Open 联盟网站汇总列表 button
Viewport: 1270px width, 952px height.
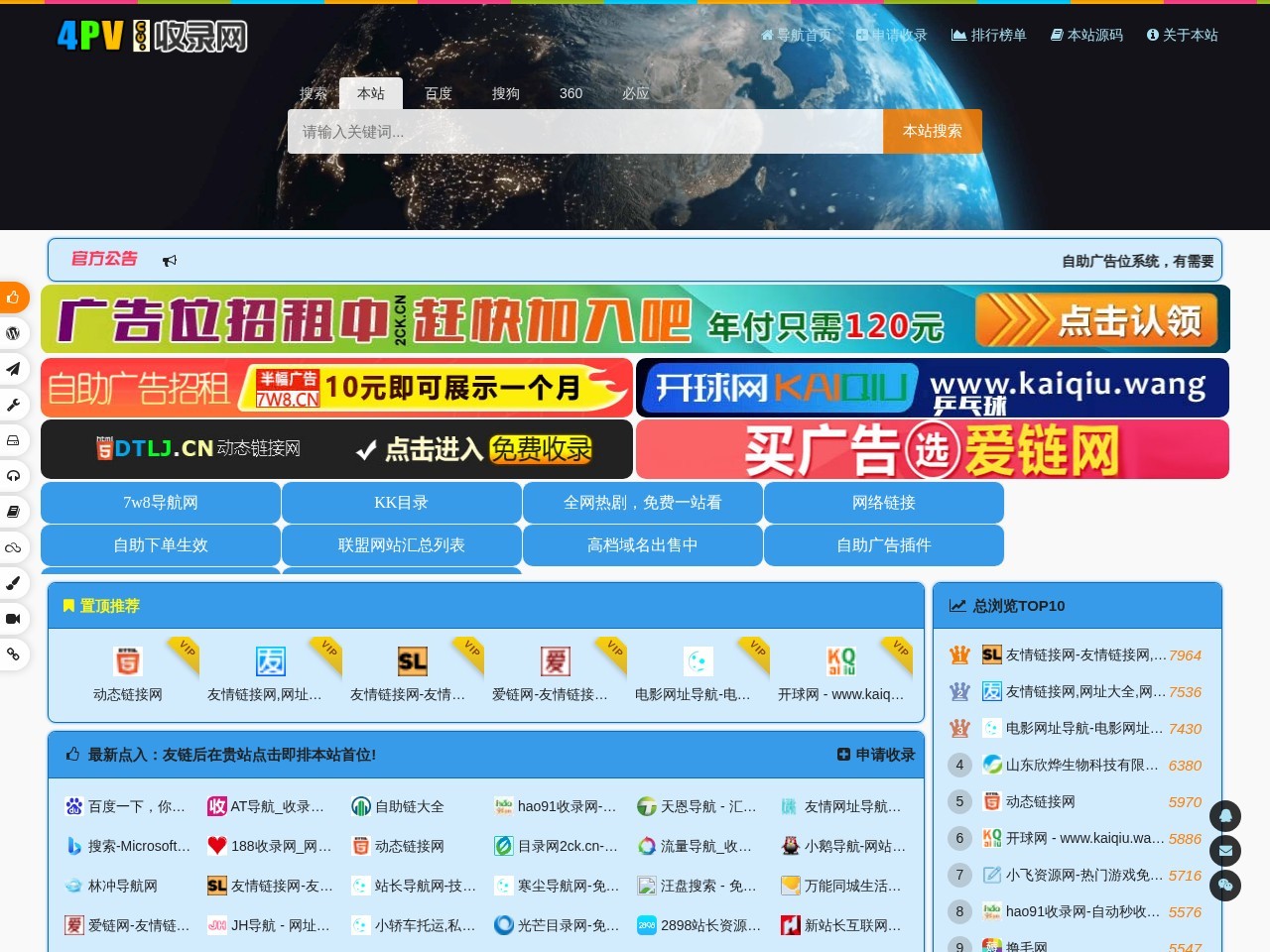[402, 545]
